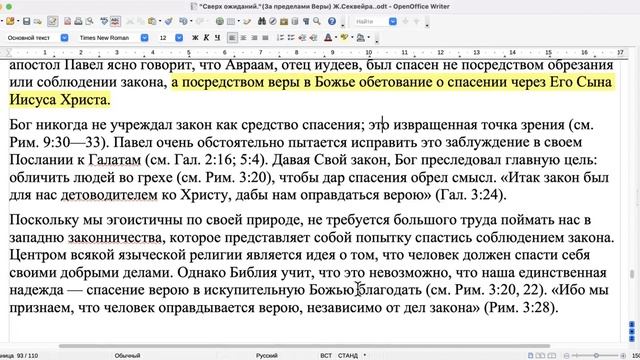
Task: Click the highlighted phrase «Иисуса Христа.»
Action: [x=60, y=100]
